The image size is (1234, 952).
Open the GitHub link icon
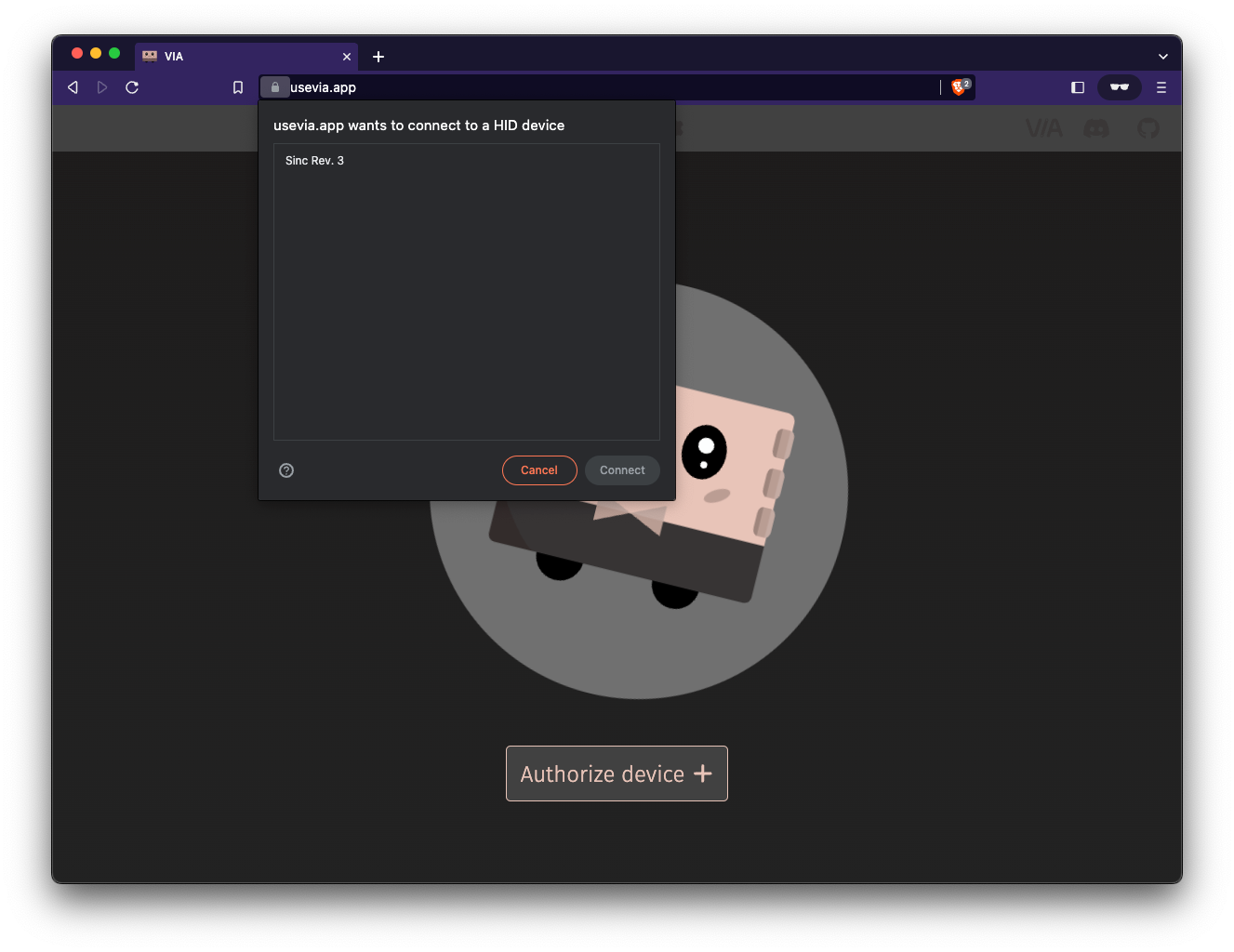(x=1148, y=128)
